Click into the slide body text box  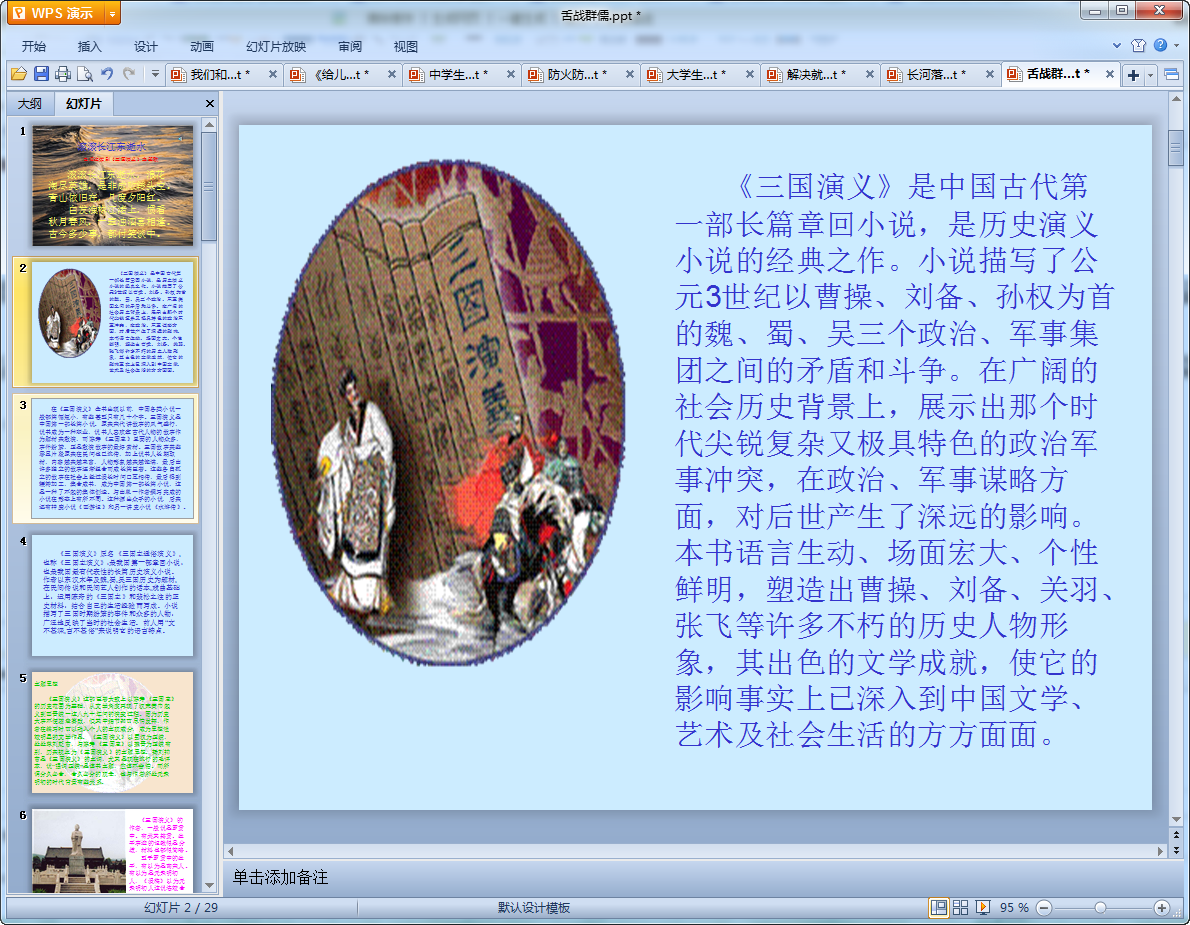click(x=894, y=461)
